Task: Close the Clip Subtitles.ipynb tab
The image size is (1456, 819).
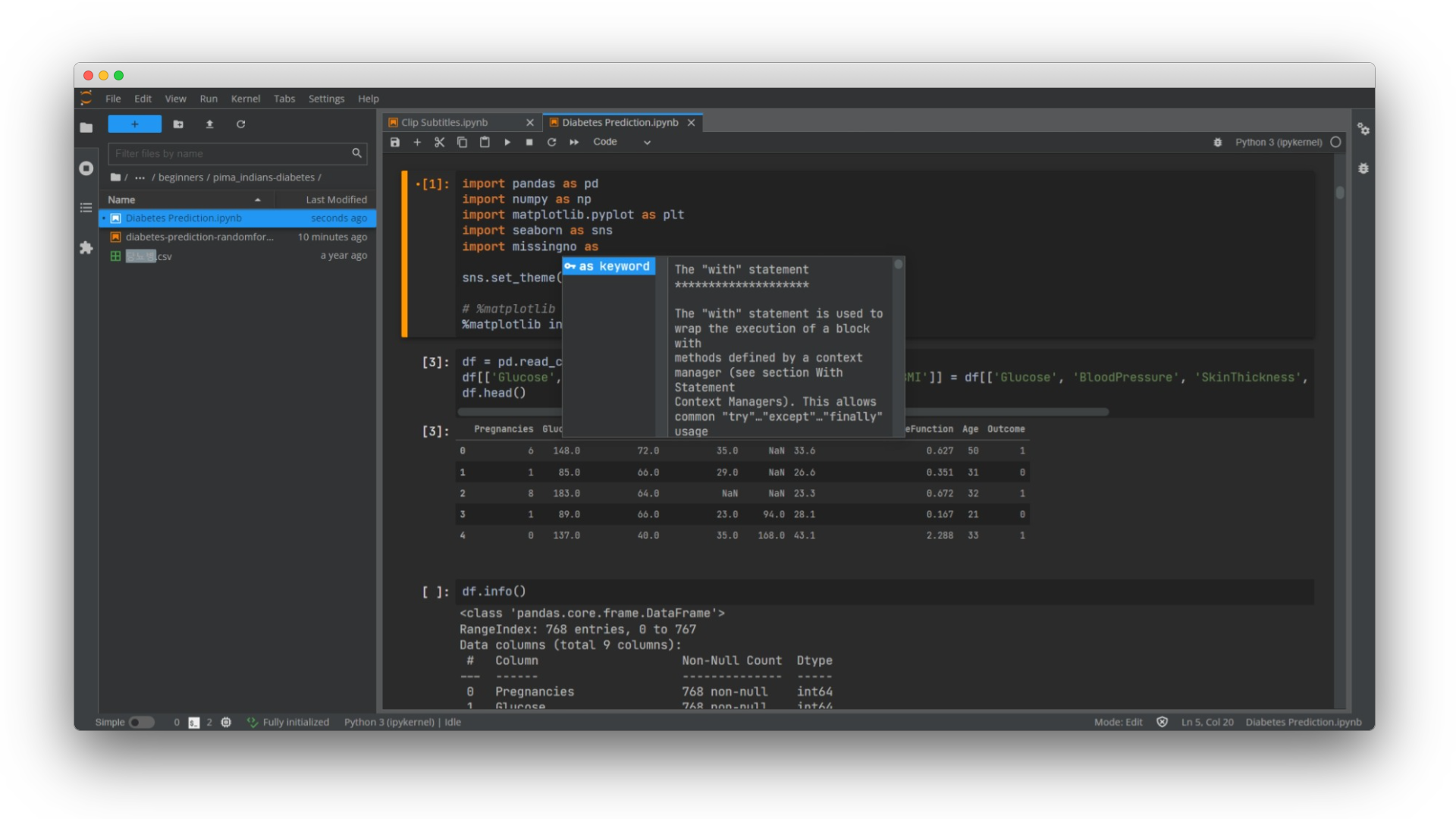Action: [530, 122]
